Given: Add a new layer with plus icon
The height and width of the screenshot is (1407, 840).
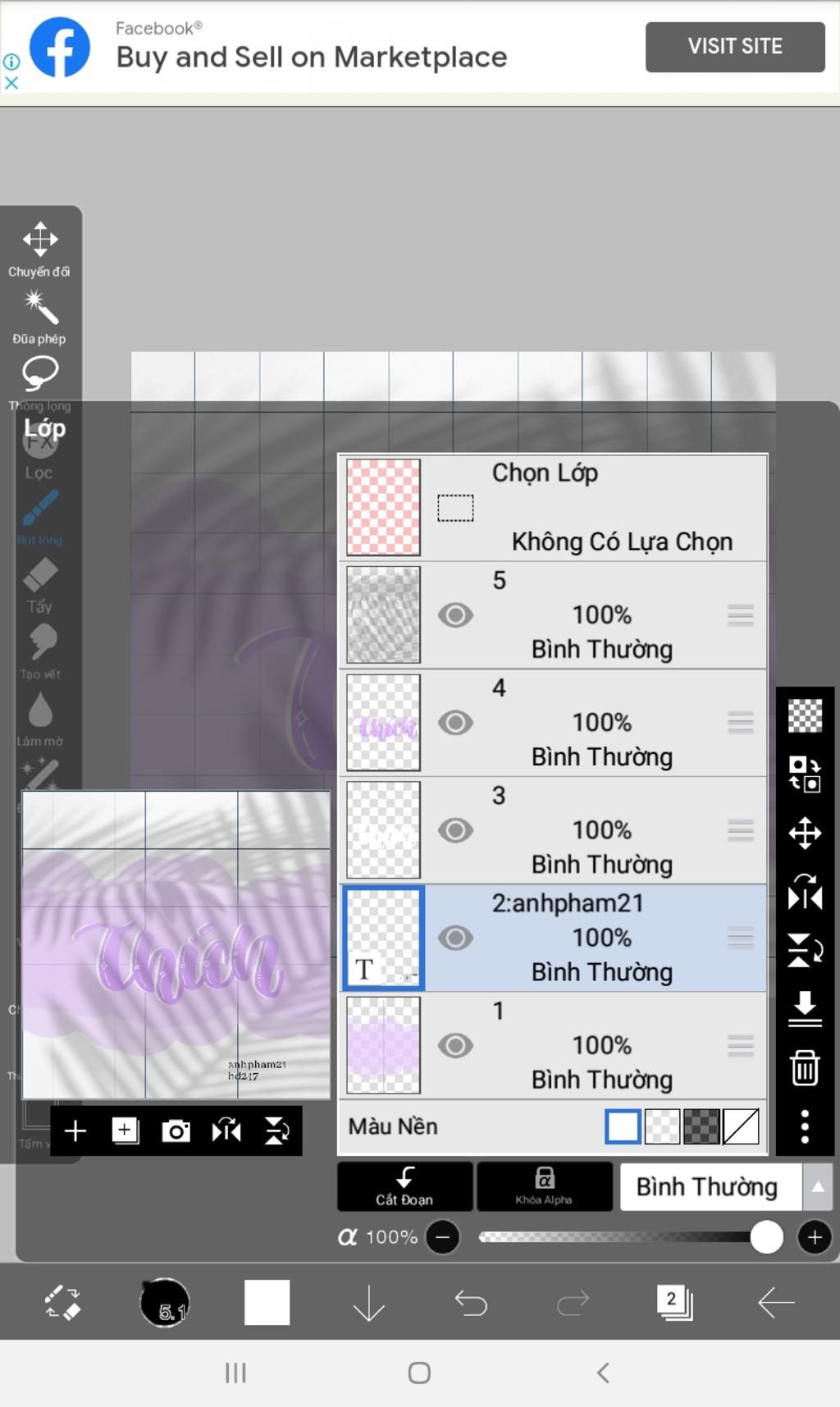Looking at the screenshot, I should click(x=75, y=1131).
